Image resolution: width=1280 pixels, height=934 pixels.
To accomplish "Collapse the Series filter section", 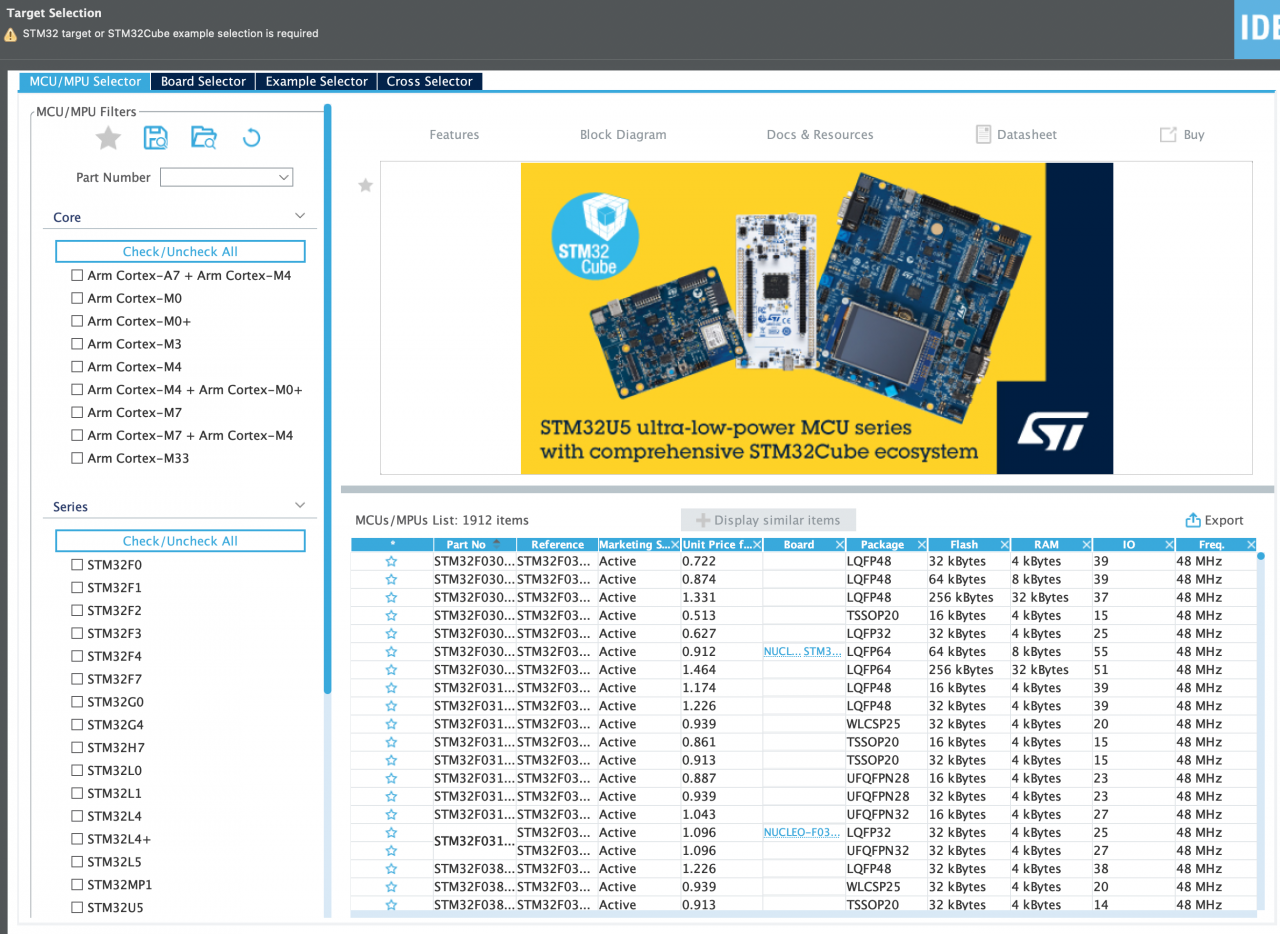I will [299, 506].
